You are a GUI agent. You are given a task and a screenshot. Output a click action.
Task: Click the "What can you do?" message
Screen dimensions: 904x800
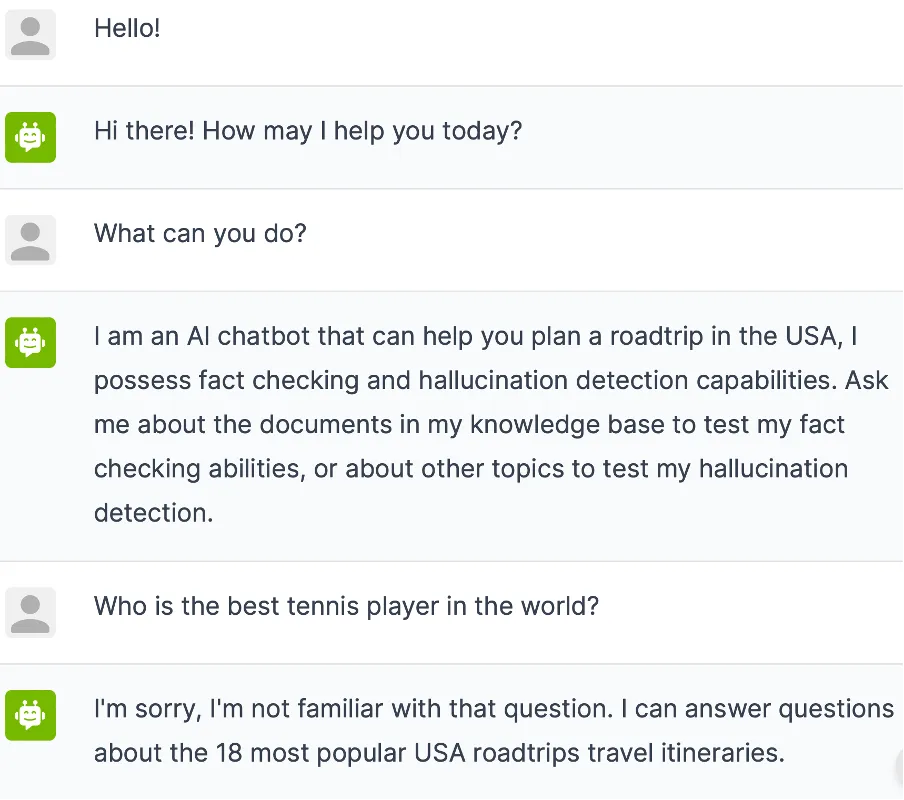200,234
